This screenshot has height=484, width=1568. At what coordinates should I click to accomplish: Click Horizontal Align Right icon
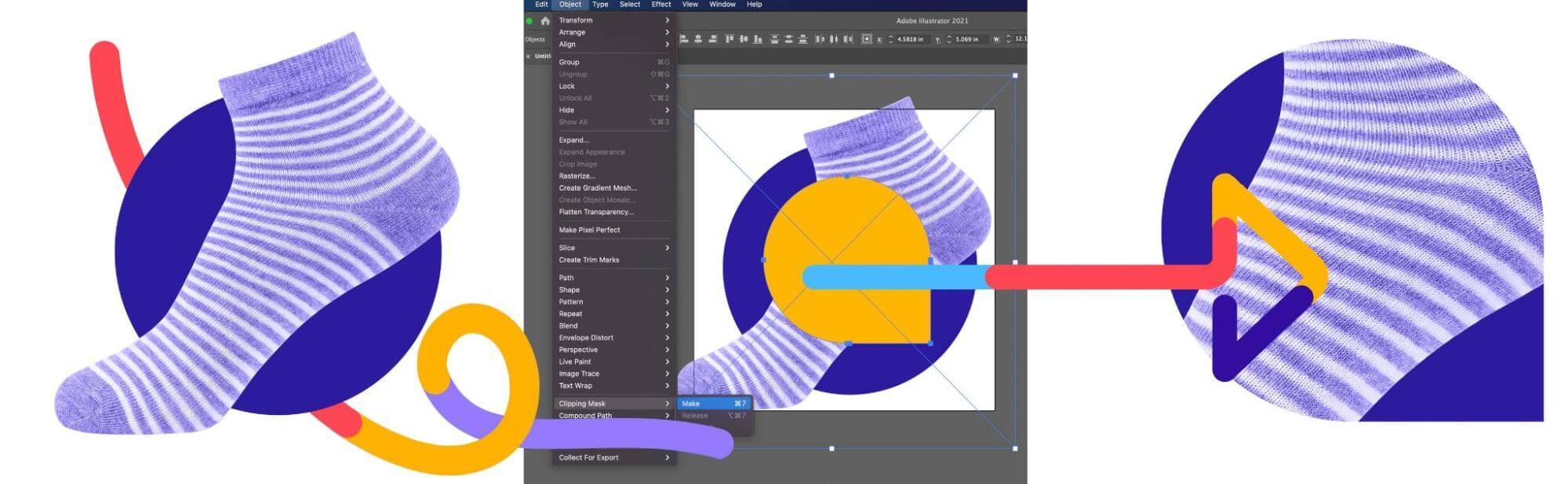712,38
